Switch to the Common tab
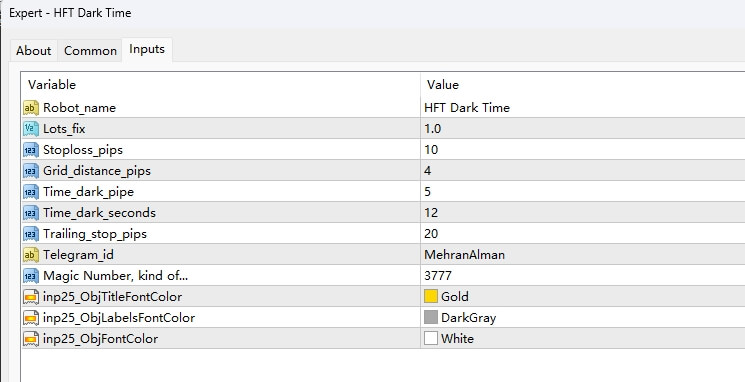The height and width of the screenshot is (382, 745). pos(90,50)
